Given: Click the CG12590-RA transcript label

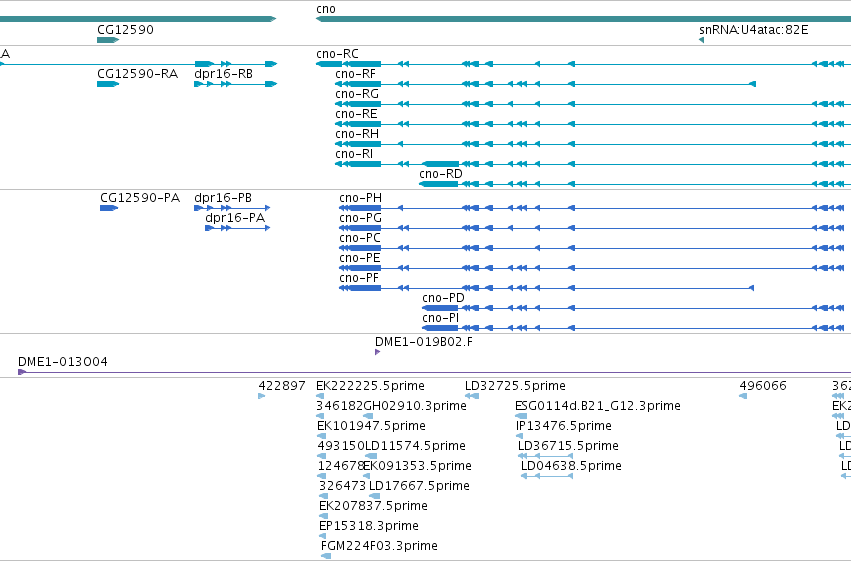Looking at the screenshot, I should pos(137,74).
